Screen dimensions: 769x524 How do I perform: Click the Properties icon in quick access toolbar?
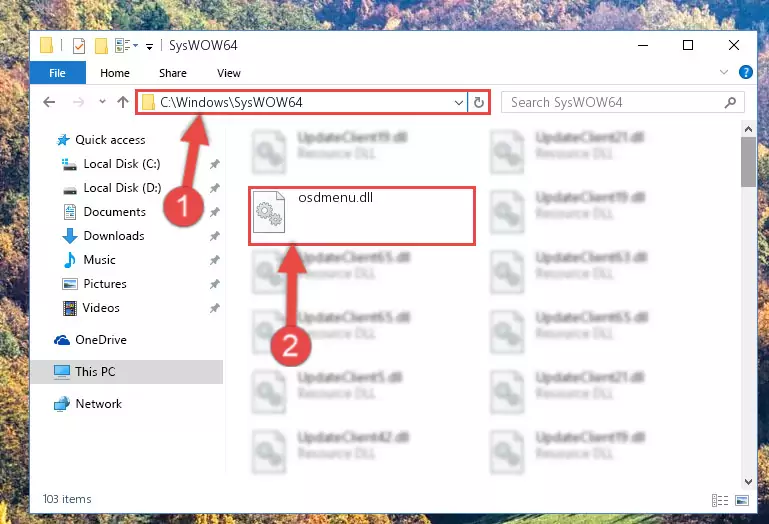[78, 46]
